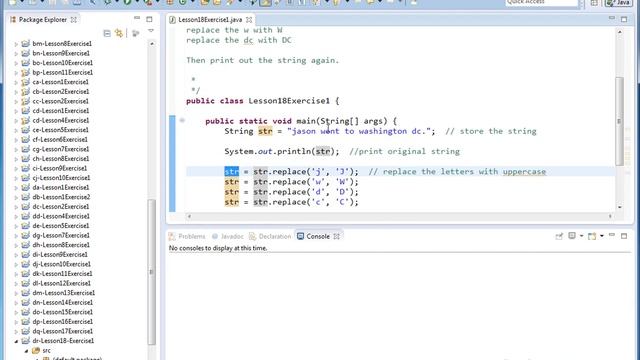This screenshot has width=640, height=360.
Task: Click the editor scroll-down arrow
Action: click(x=619, y=207)
